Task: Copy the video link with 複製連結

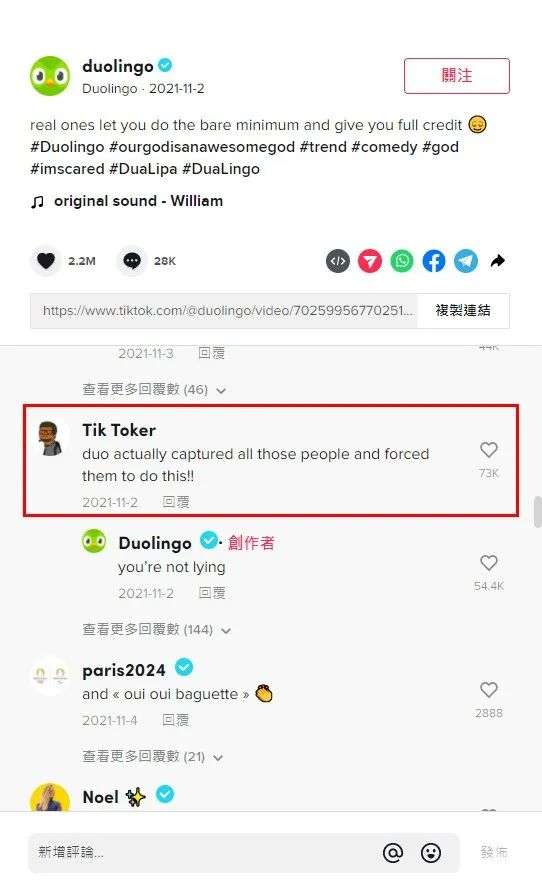Action: [x=463, y=310]
